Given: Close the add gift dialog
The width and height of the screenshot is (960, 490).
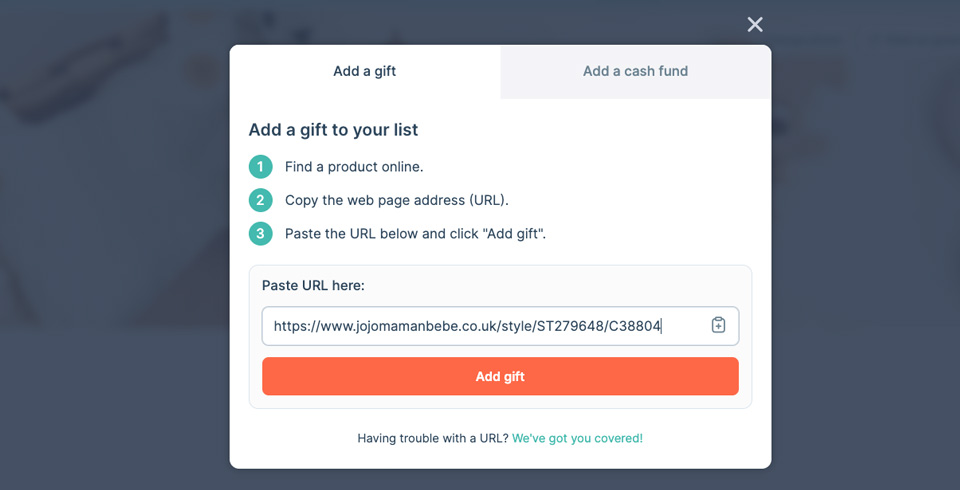Looking at the screenshot, I should [755, 24].
